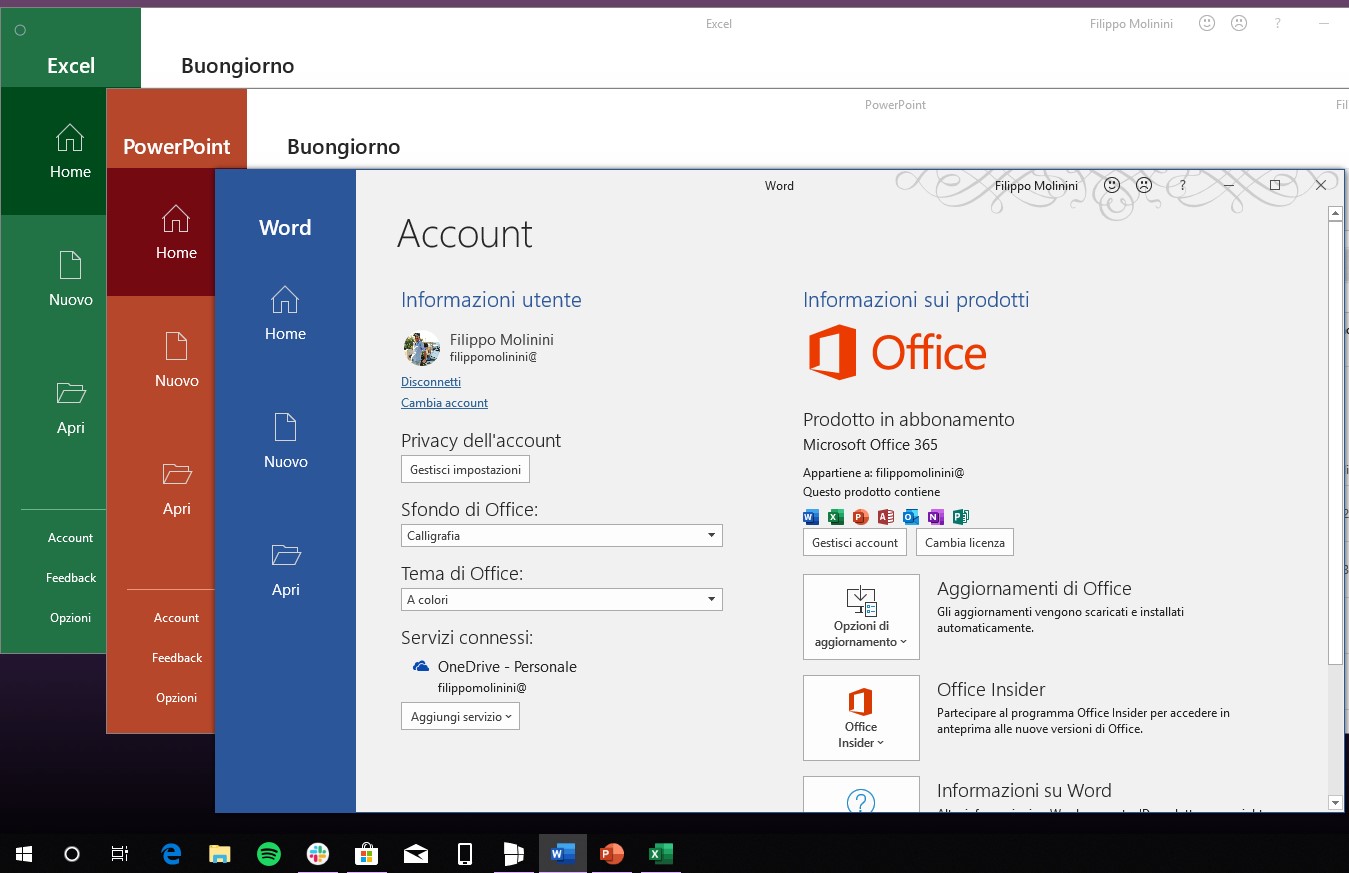
Task: Click the Word product icon under Questo prodotto contiene
Action: [811, 517]
